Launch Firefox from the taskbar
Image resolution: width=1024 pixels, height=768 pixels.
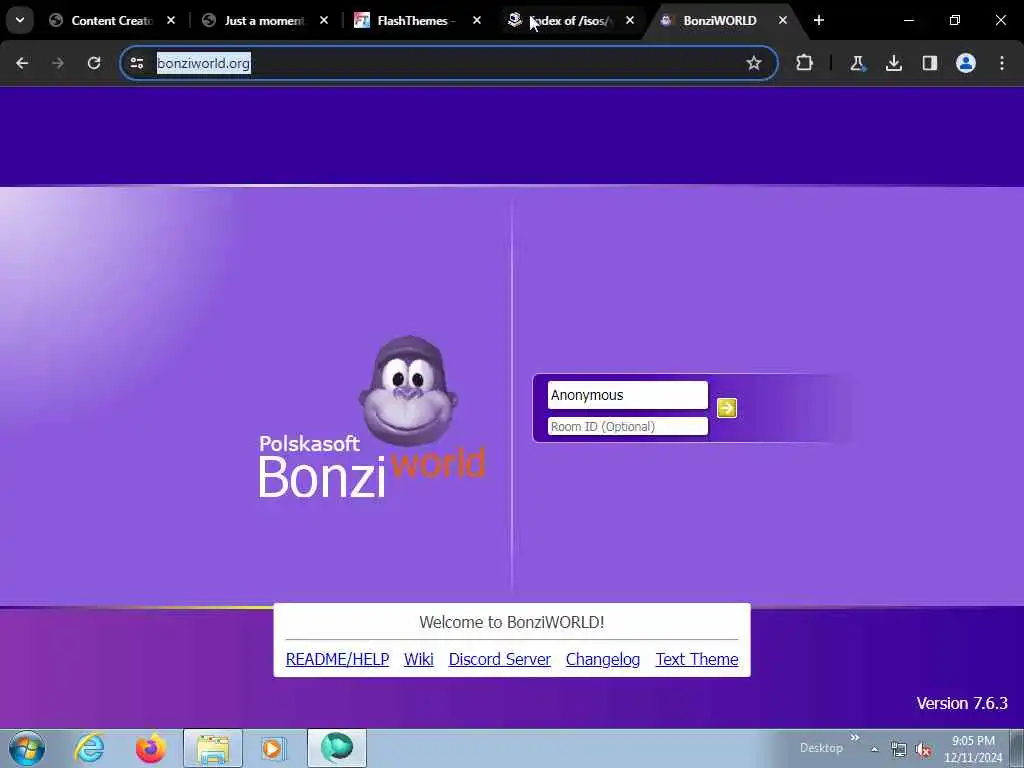coord(150,748)
